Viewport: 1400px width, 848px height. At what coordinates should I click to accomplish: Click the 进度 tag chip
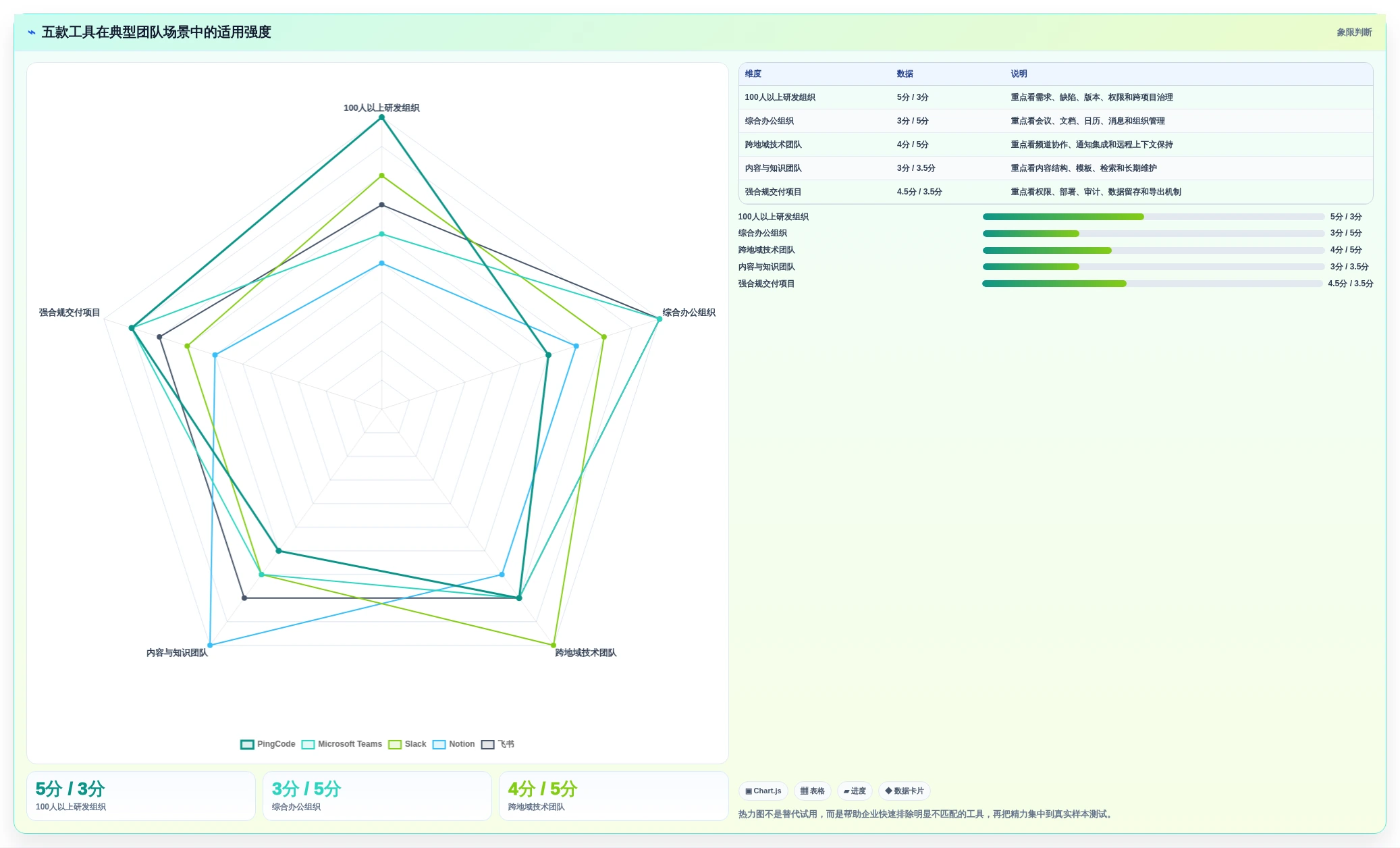[855, 791]
